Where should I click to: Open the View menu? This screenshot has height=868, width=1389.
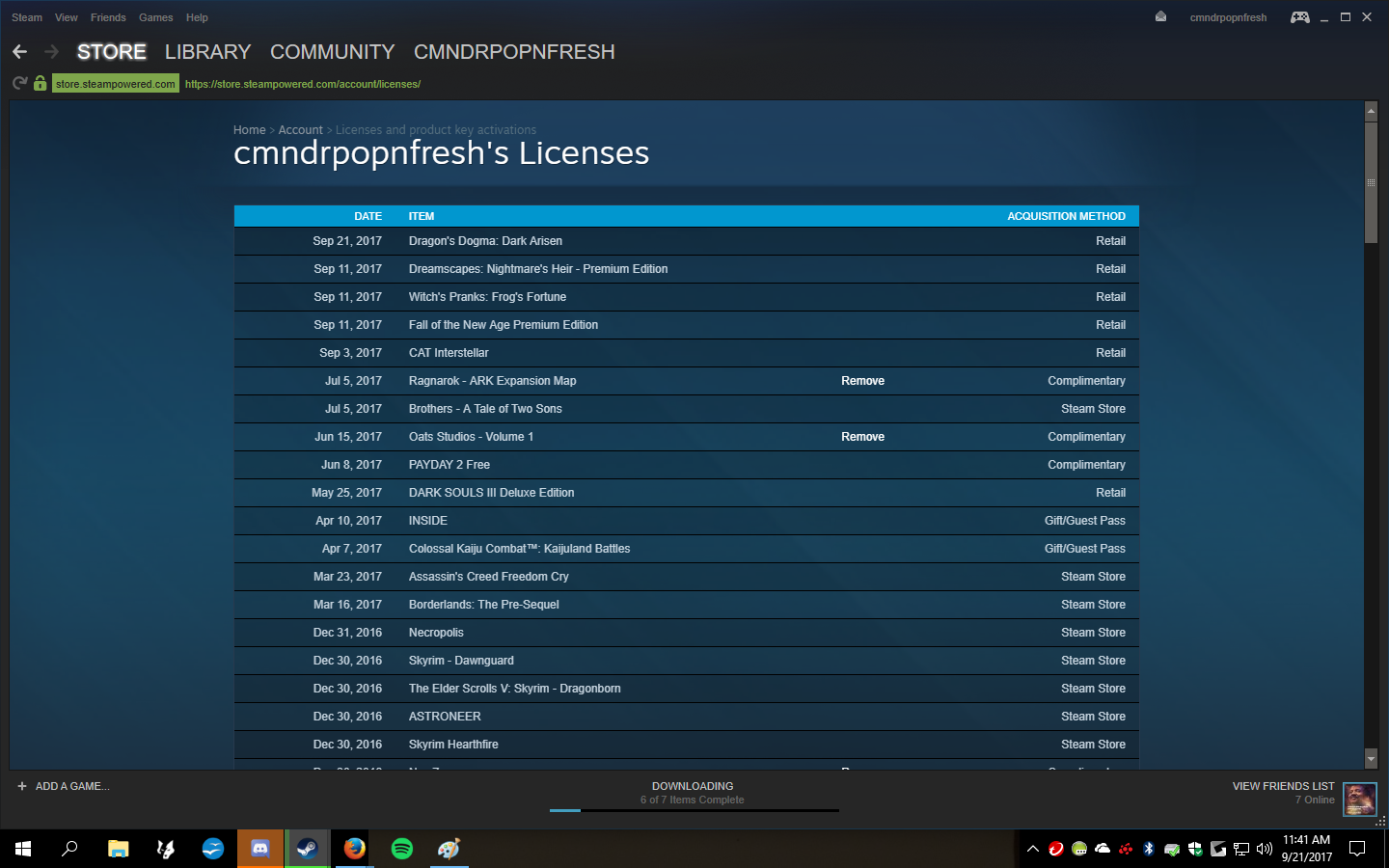pyautogui.click(x=67, y=17)
